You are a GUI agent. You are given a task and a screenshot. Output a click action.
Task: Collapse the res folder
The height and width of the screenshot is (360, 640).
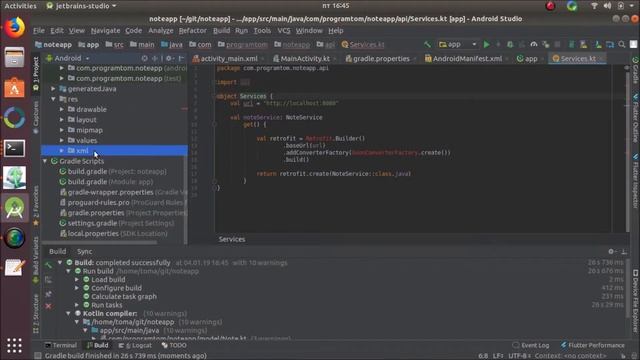pos(53,99)
